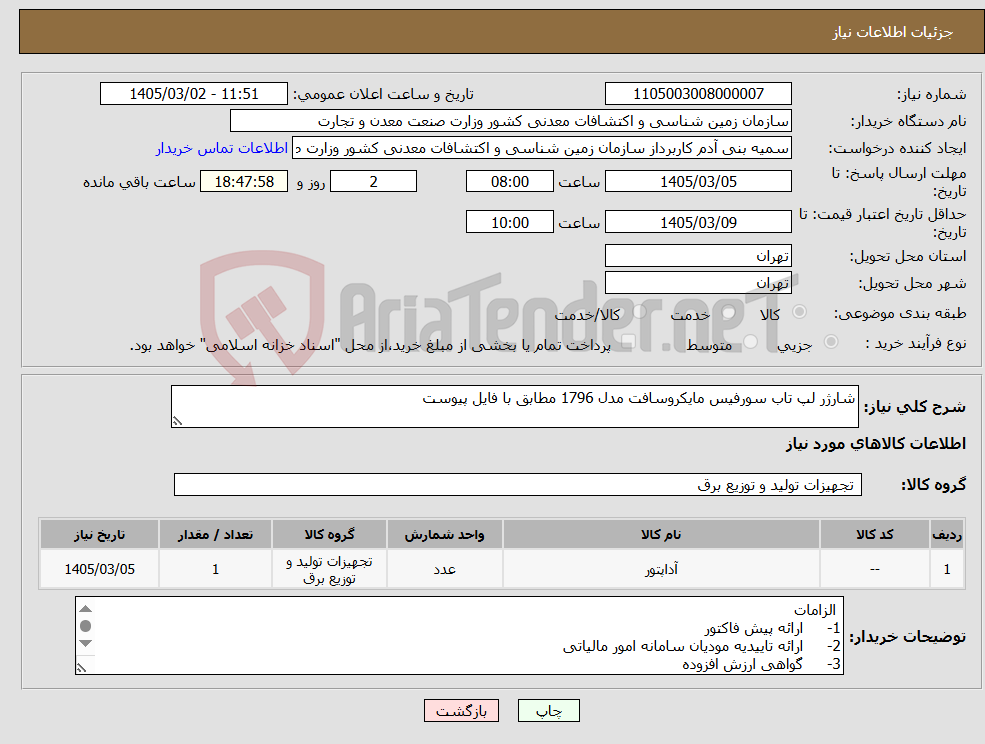Click resize handle of general description box

pos(177,421)
